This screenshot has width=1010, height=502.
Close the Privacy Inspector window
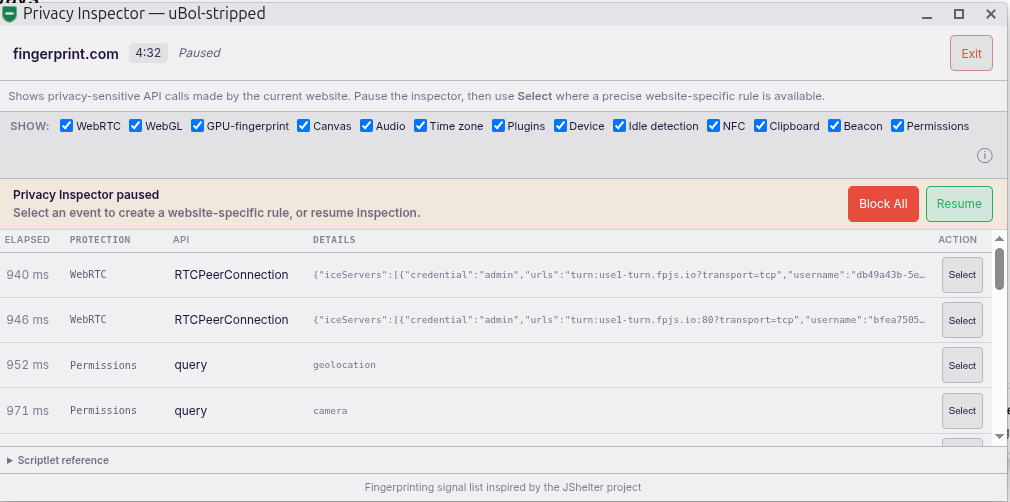pos(991,14)
